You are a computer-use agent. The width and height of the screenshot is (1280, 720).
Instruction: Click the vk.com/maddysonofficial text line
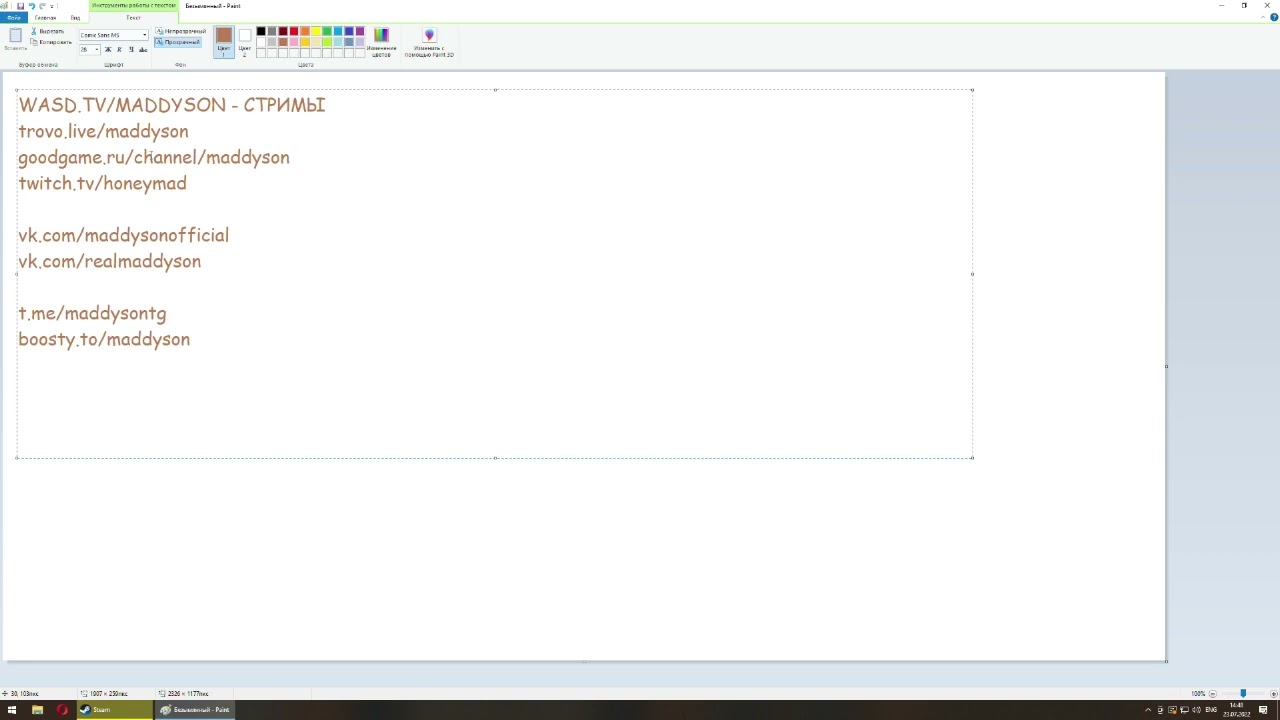click(123, 236)
